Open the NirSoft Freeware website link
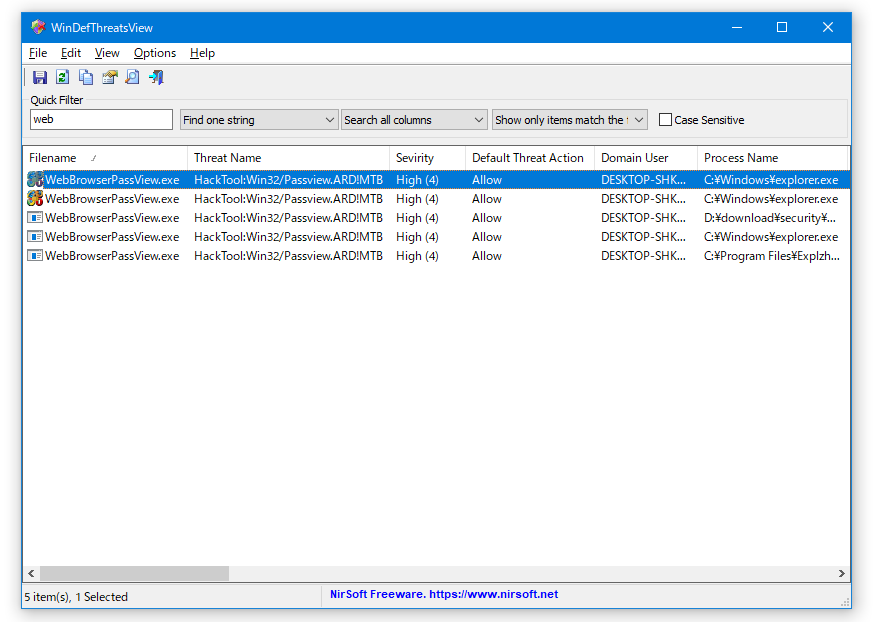This screenshot has width=873, height=622. click(x=444, y=594)
